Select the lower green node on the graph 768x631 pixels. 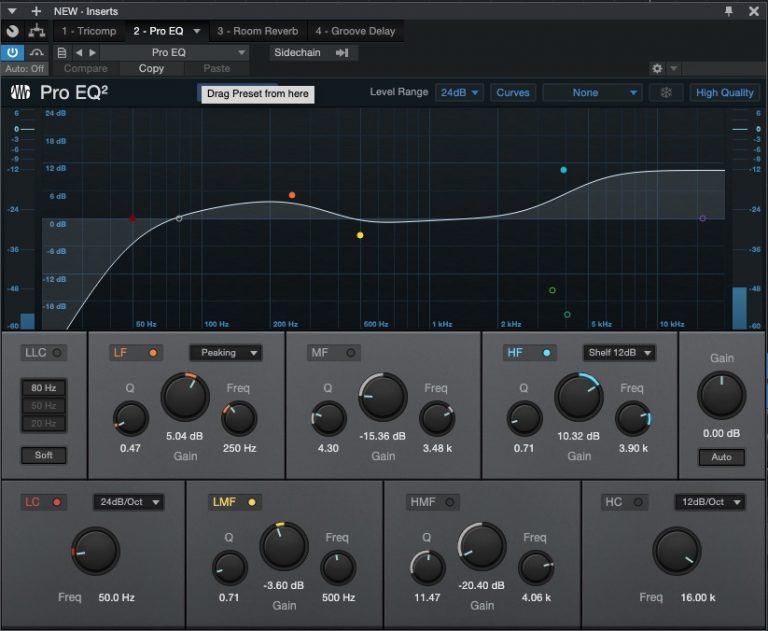(x=567, y=315)
